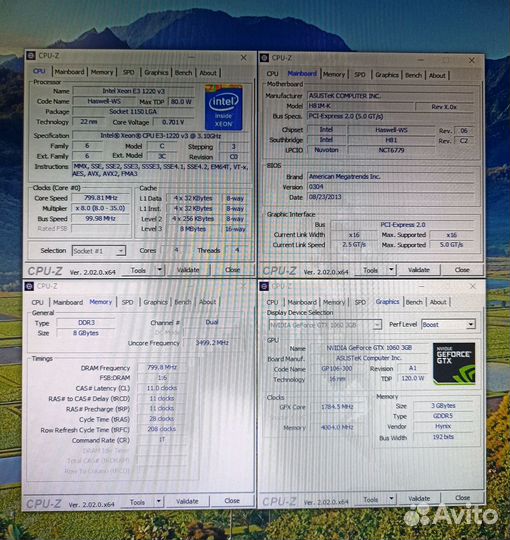Screen dimensions: 510x540
Task: Open the Perf Level Boost dropdown
Action: 470,324
